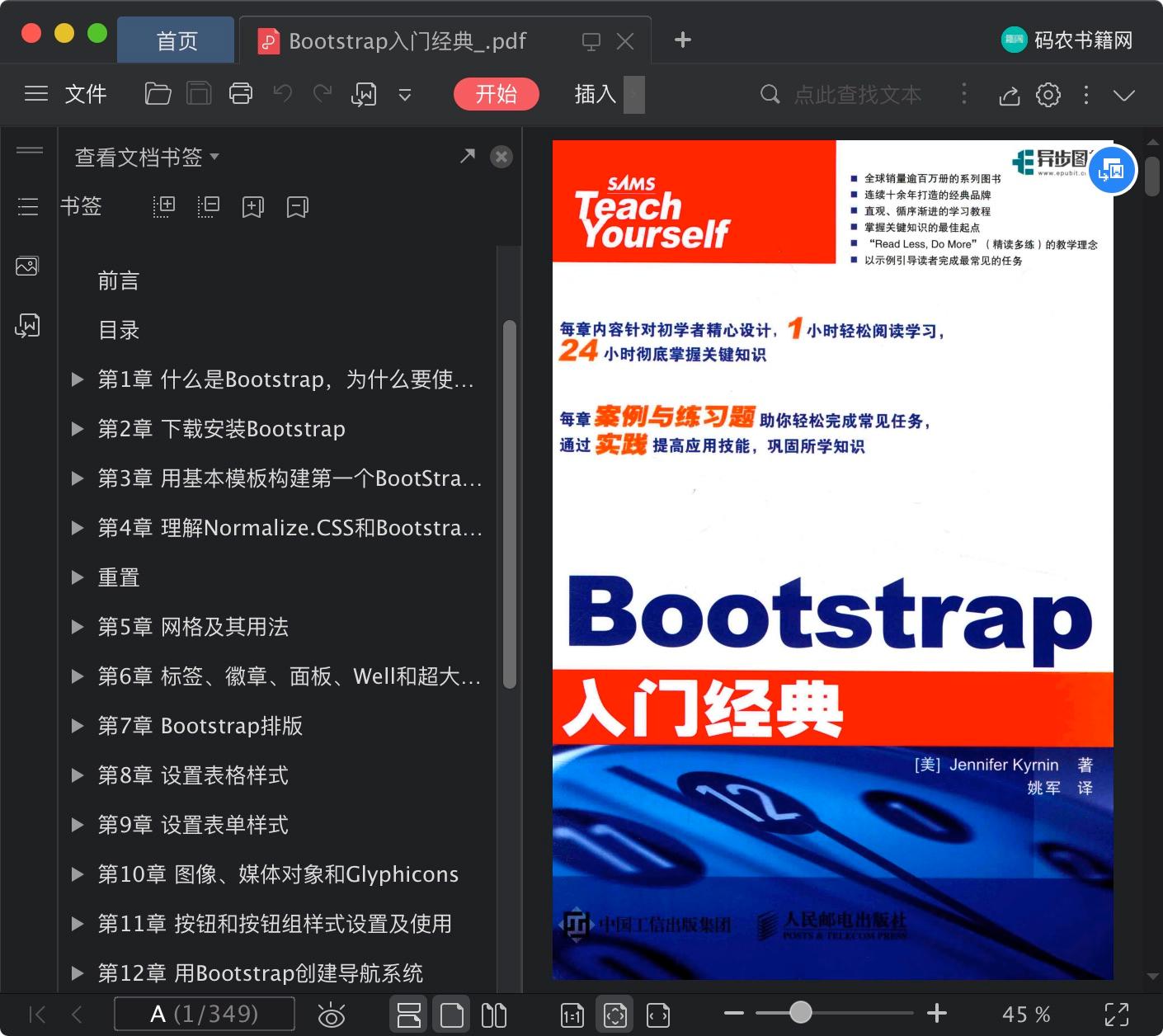Toggle two-page view
The image size is (1163, 1036).
click(x=494, y=1015)
